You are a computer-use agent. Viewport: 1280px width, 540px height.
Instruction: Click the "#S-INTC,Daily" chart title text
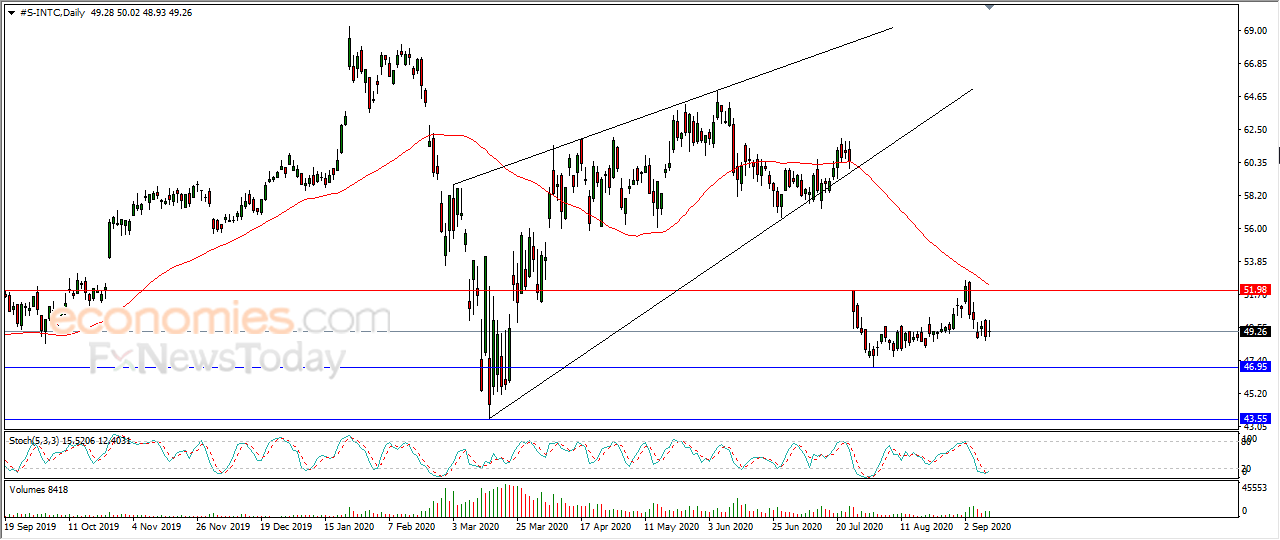[x=53, y=11]
